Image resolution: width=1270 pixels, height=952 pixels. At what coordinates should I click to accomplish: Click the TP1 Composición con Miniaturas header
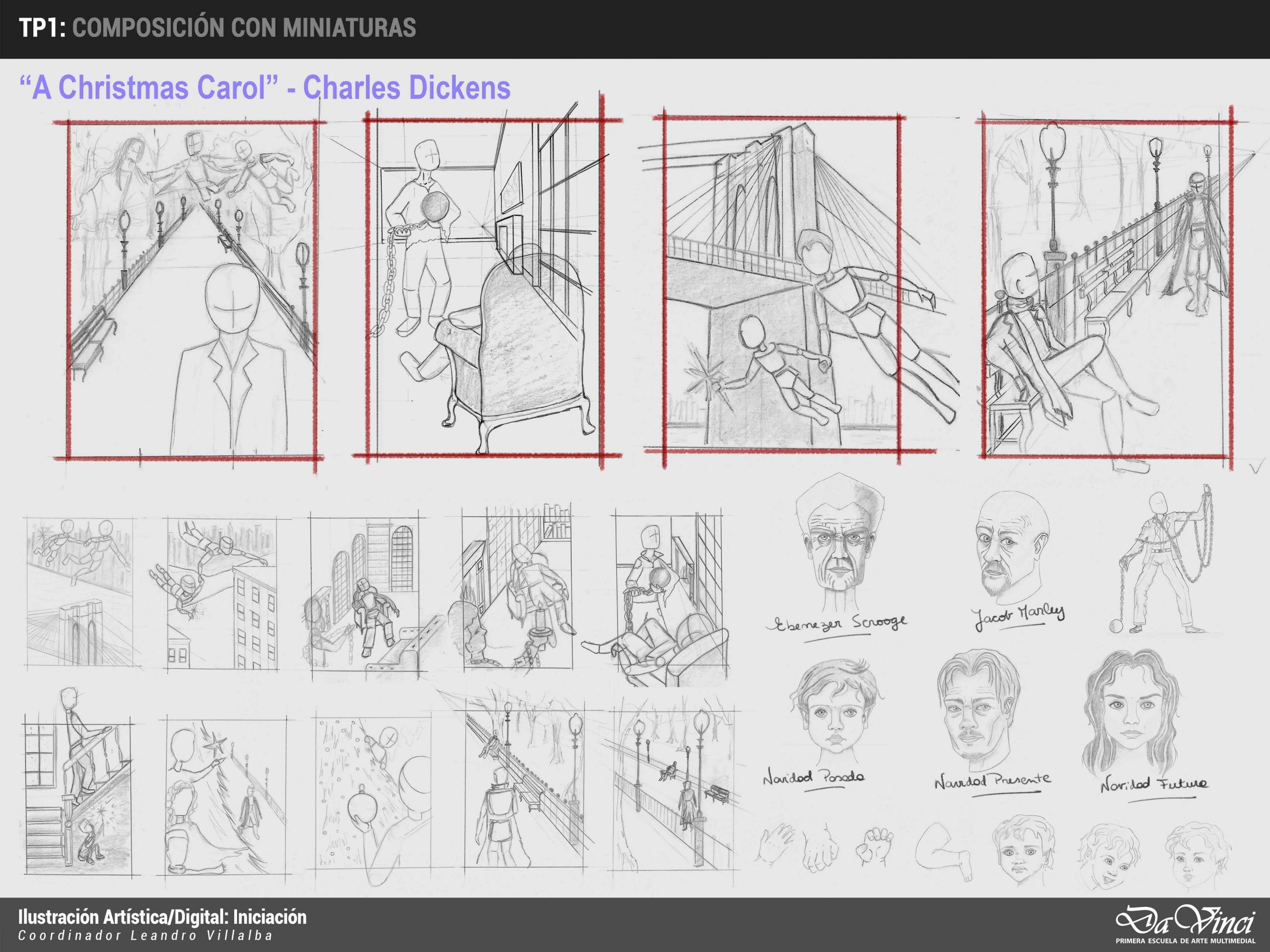click(x=218, y=28)
